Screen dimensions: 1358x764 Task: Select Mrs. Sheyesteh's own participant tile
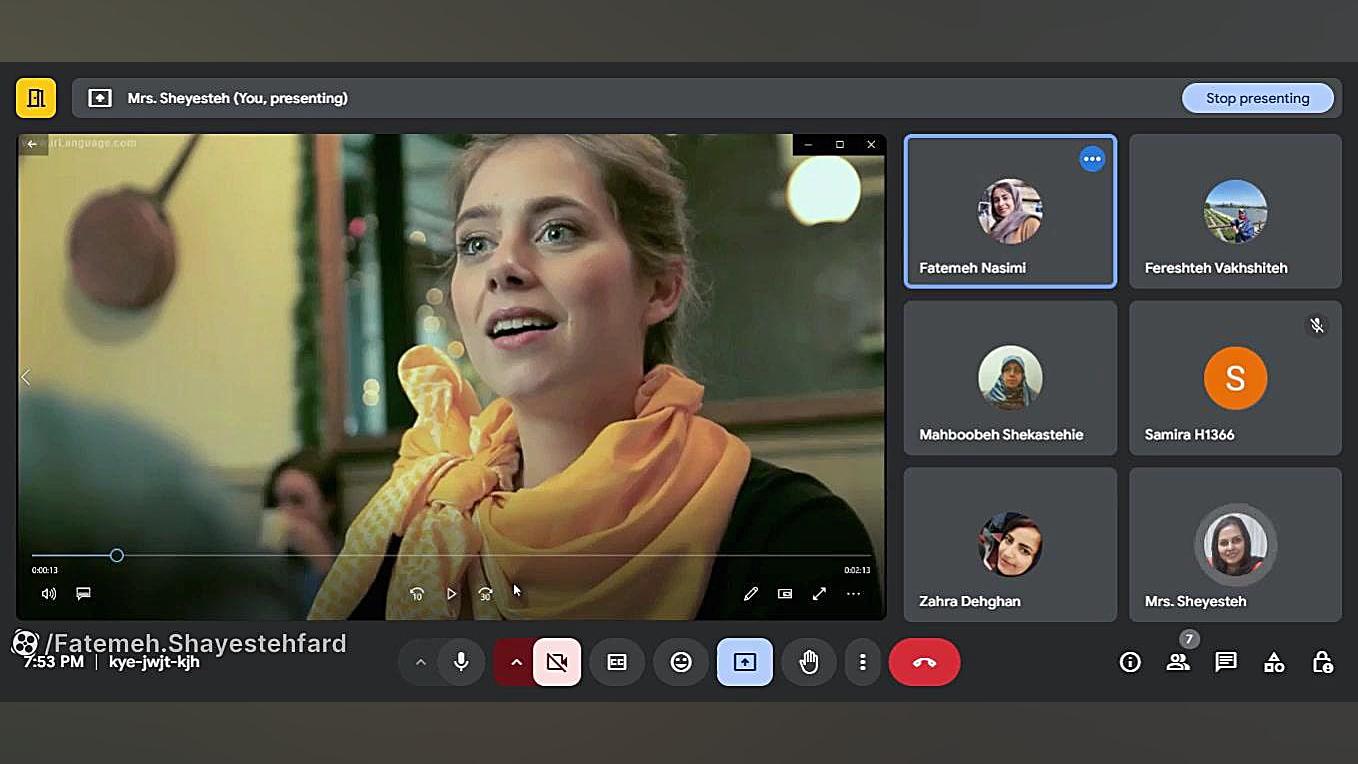pos(1235,545)
